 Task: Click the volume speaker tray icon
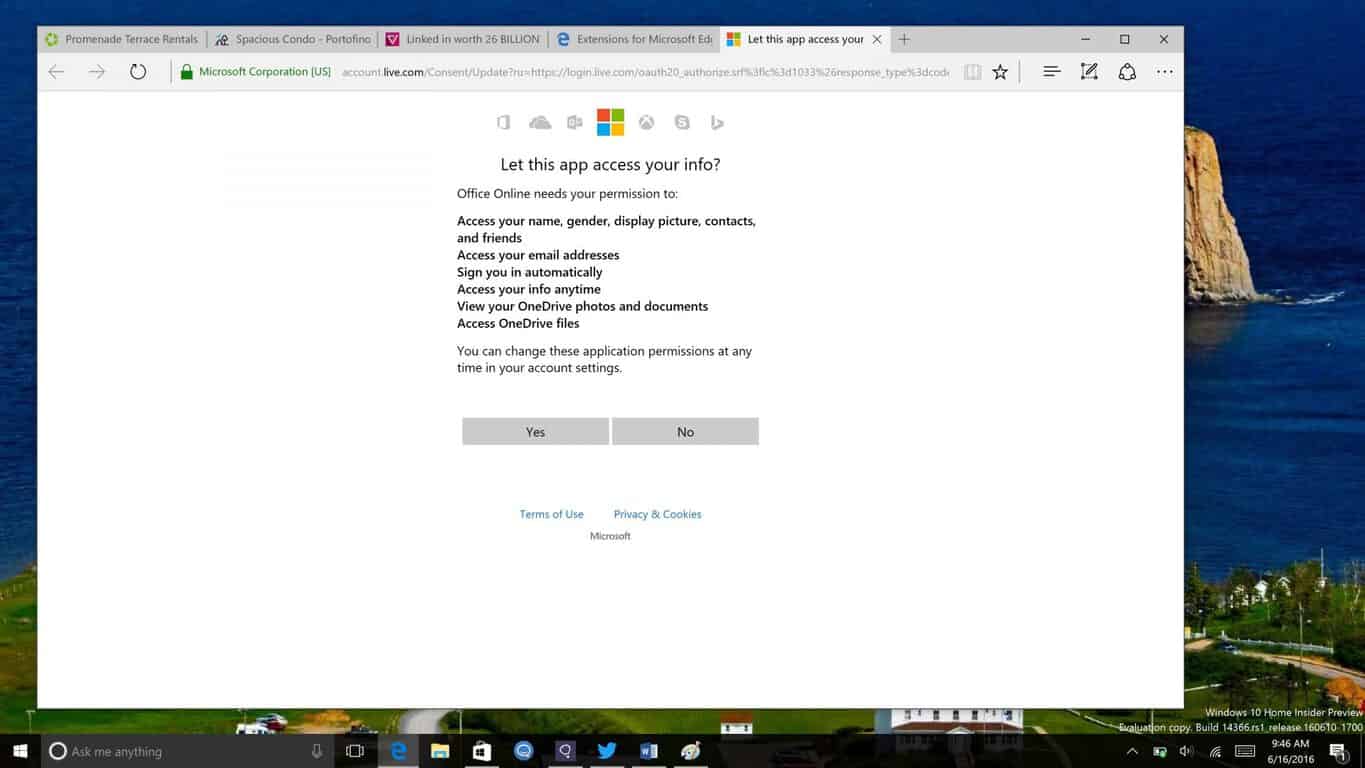tap(1187, 751)
